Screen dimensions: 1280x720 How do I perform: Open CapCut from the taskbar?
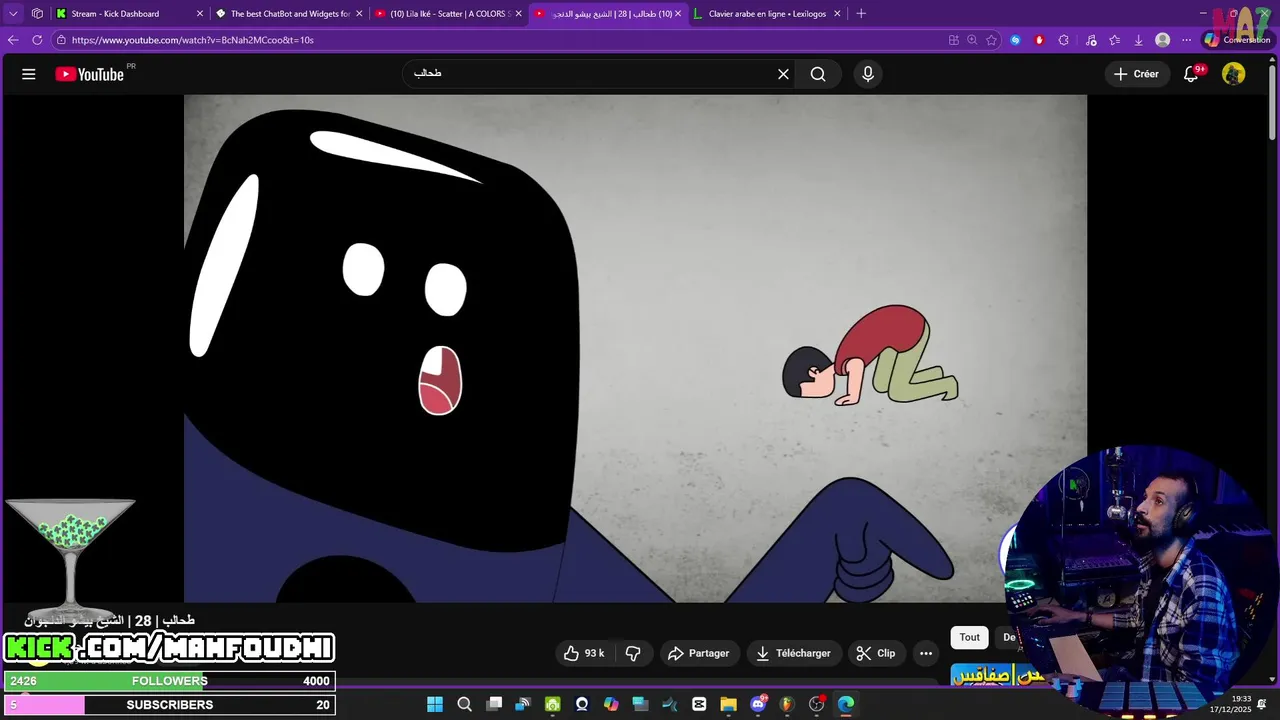699,704
